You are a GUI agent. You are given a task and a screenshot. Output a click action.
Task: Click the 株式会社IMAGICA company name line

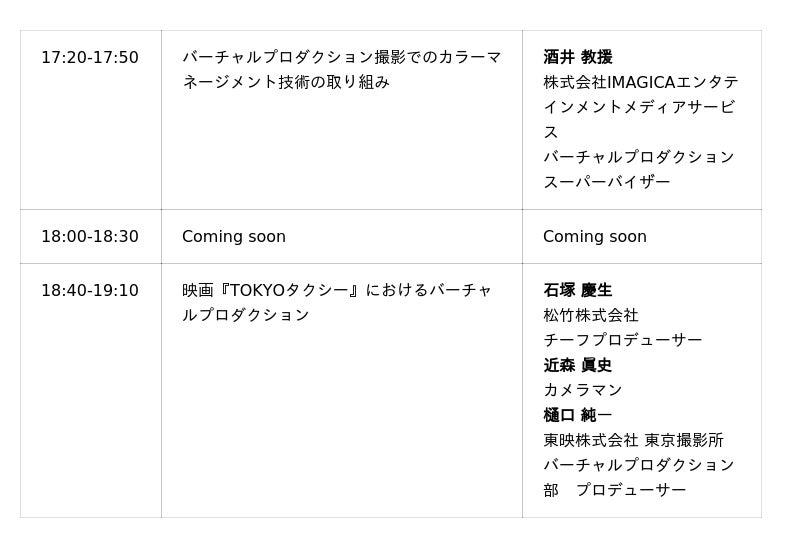click(x=640, y=83)
